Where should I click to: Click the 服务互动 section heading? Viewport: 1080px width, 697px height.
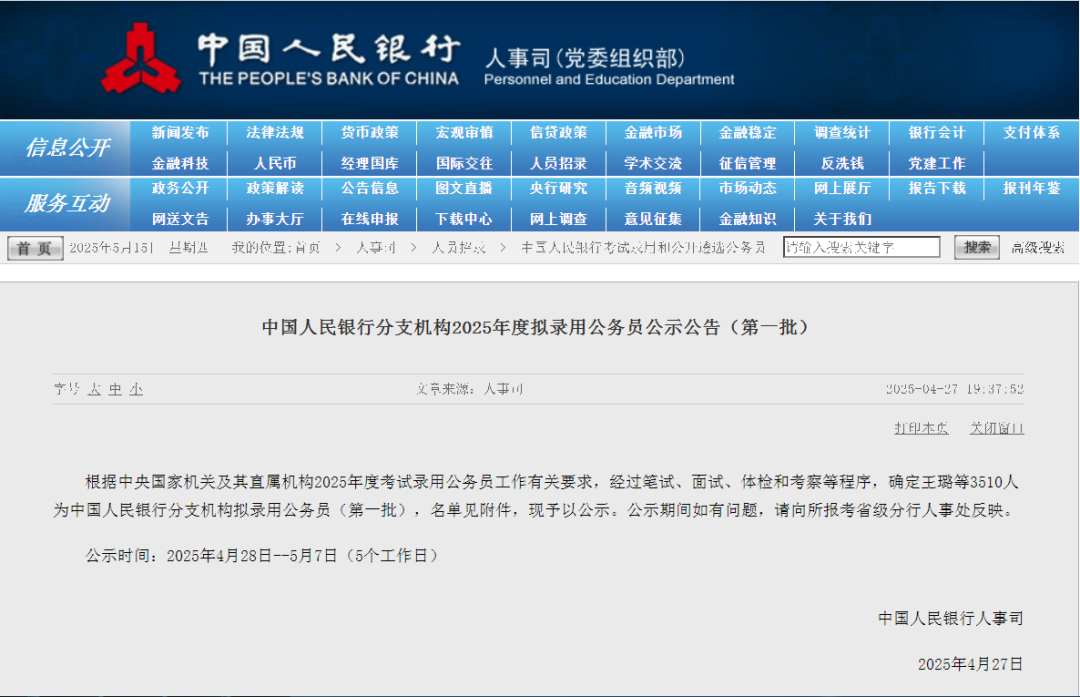(x=67, y=203)
